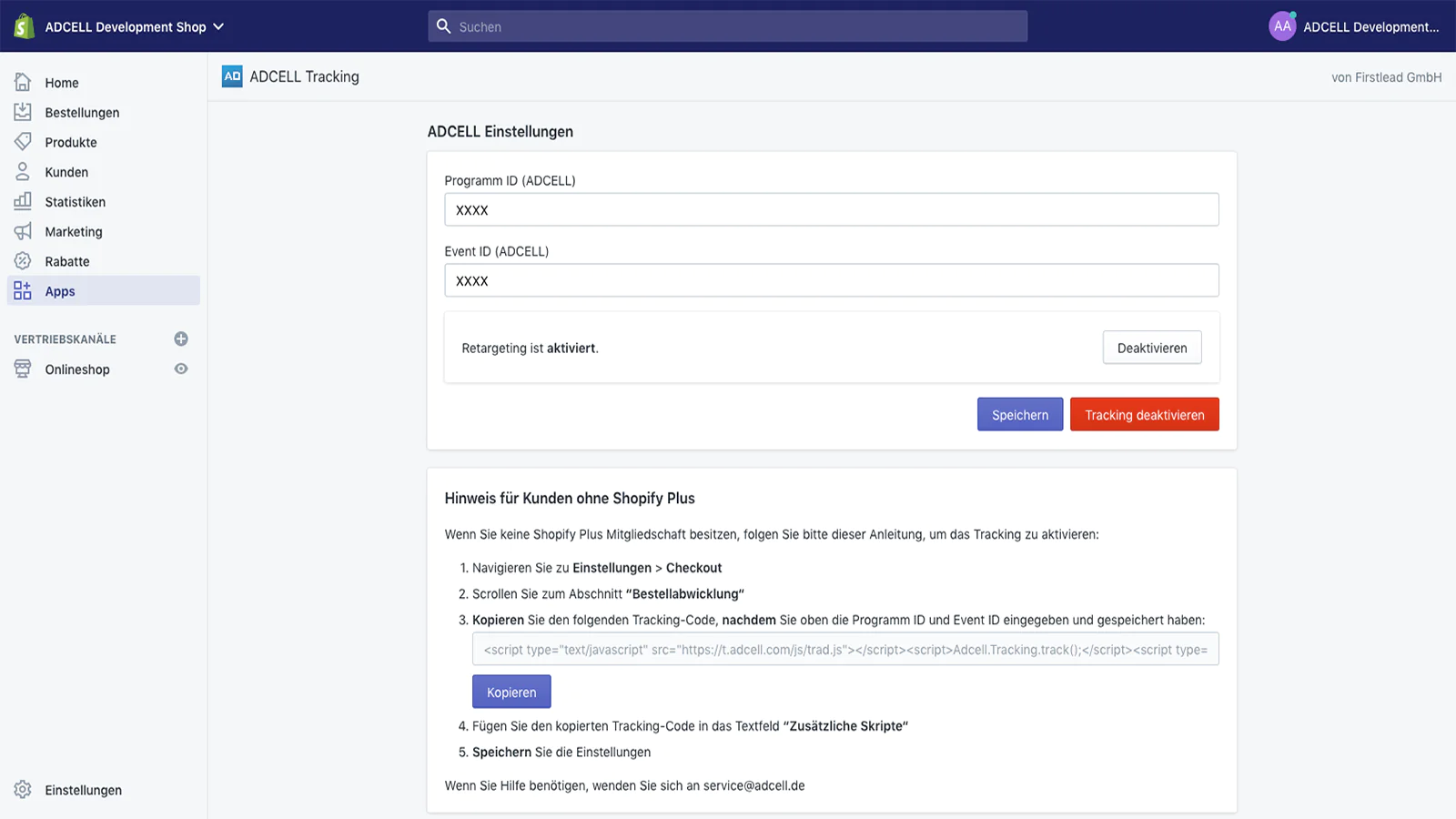1456x819 pixels.
Task: Focus the Event ID (ADCELL) field
Action: (x=831, y=280)
